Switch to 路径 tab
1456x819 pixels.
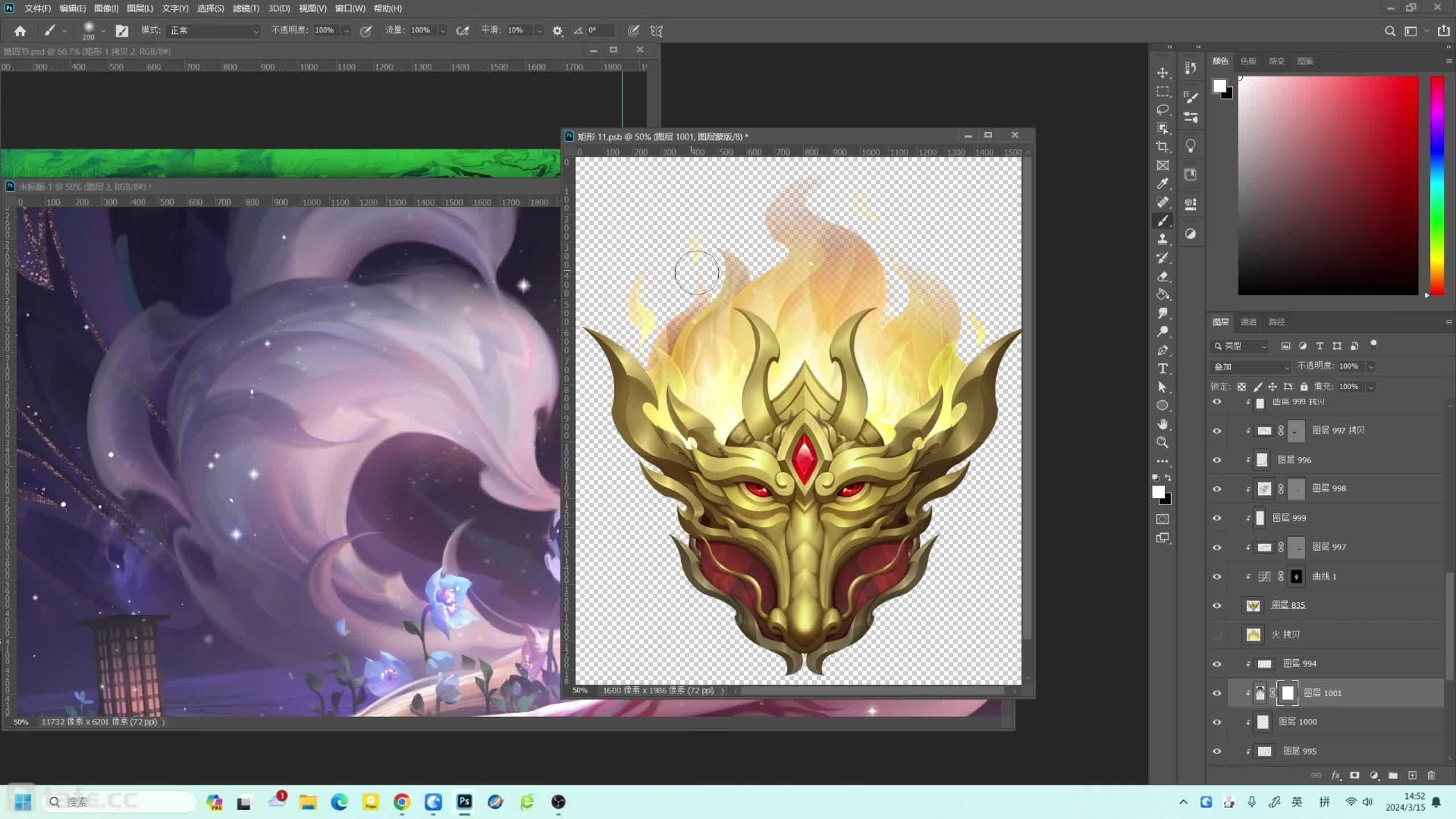pyautogui.click(x=1277, y=322)
